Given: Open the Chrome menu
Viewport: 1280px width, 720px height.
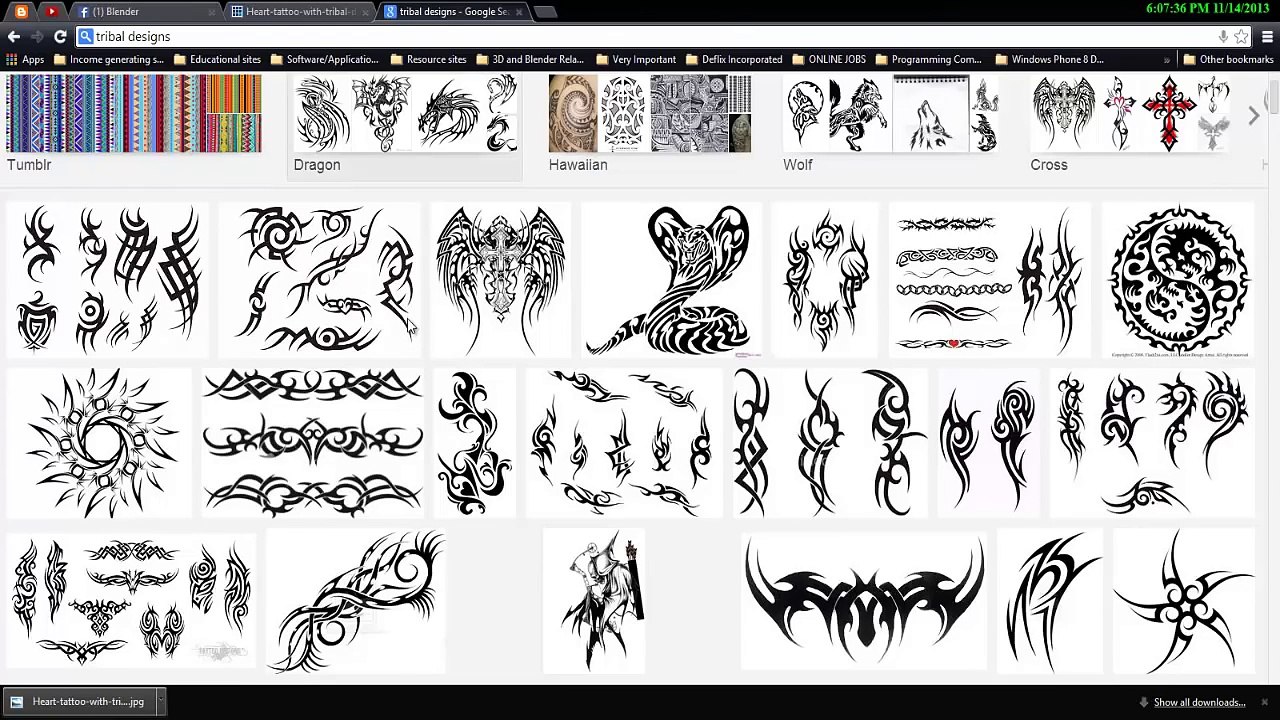Looking at the screenshot, I should click(x=1267, y=37).
